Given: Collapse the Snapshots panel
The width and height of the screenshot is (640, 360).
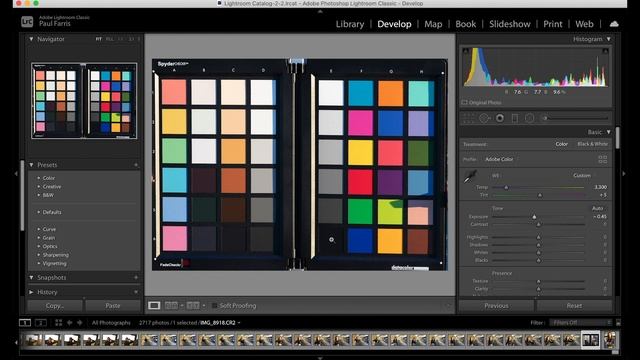Looking at the screenshot, I should [31, 278].
